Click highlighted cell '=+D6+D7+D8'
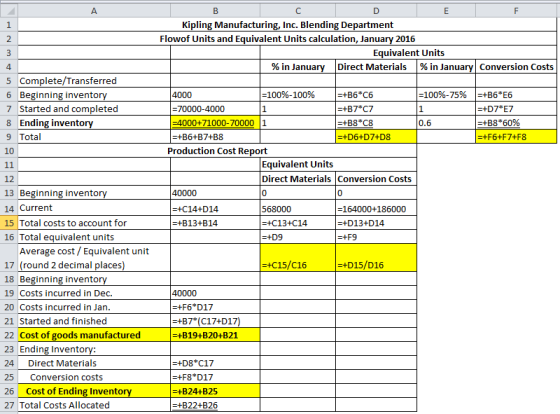This screenshot has height=414, width=560. point(376,137)
